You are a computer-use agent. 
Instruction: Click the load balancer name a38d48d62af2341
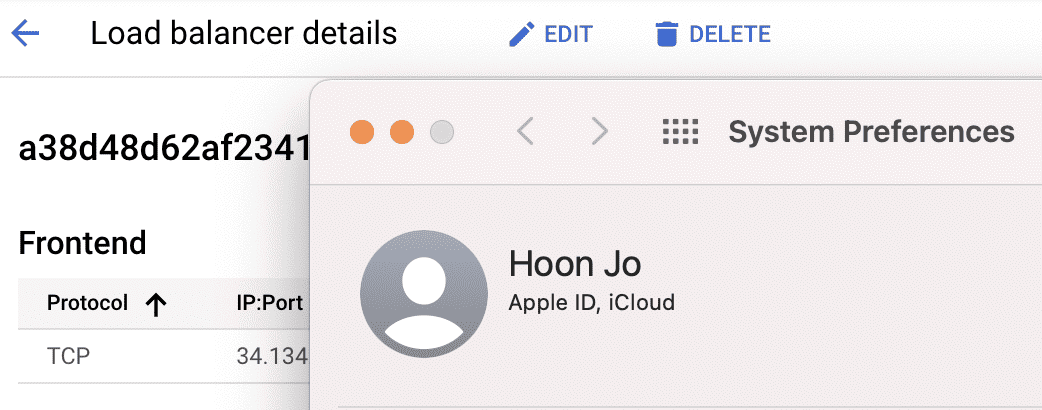pyautogui.click(x=164, y=150)
